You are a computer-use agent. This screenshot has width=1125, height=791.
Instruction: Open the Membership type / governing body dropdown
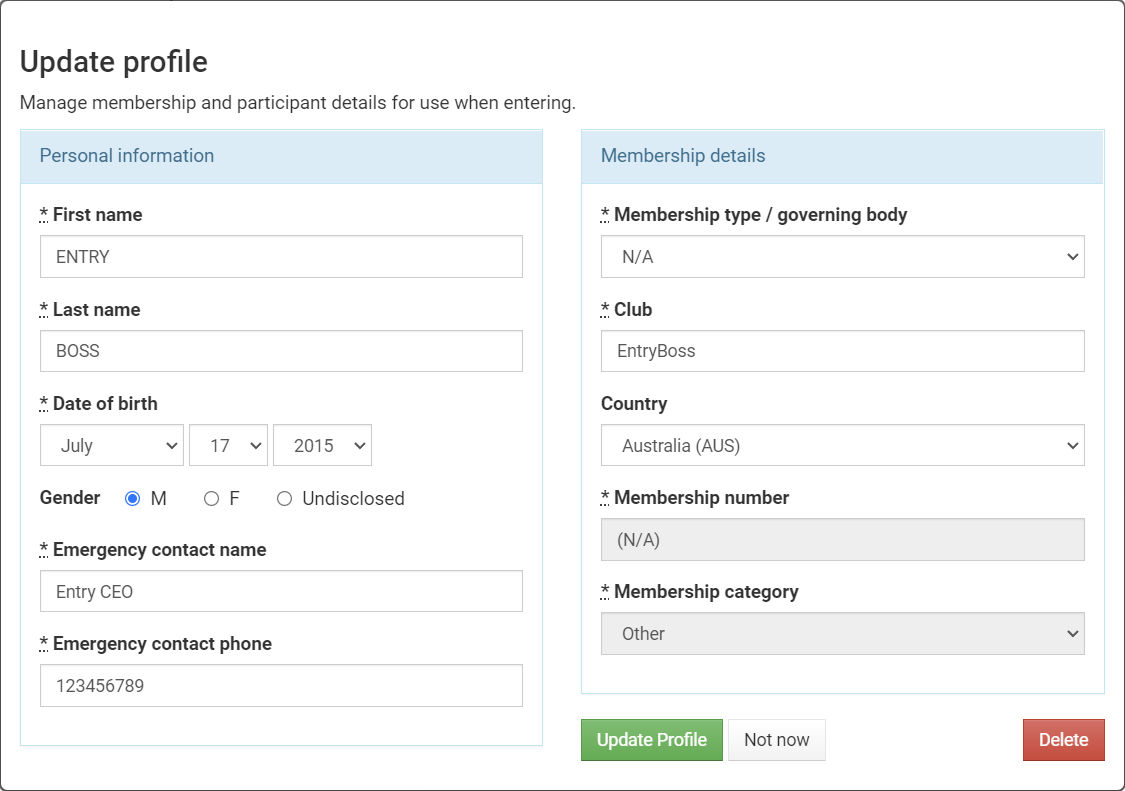coord(842,257)
